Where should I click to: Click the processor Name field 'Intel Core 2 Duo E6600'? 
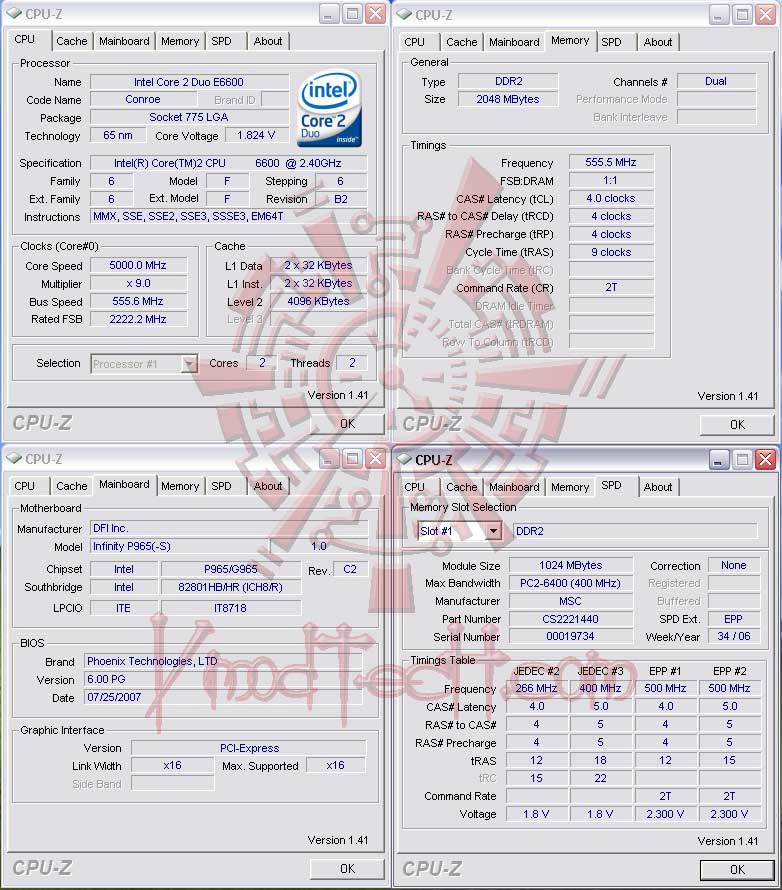(189, 82)
